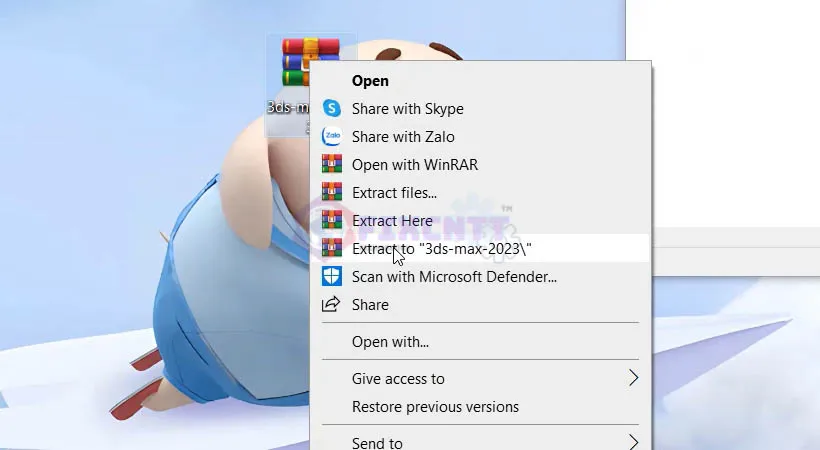The image size is (820, 450).
Task: Pick Share with Zalo entry text
Action: (x=402, y=137)
